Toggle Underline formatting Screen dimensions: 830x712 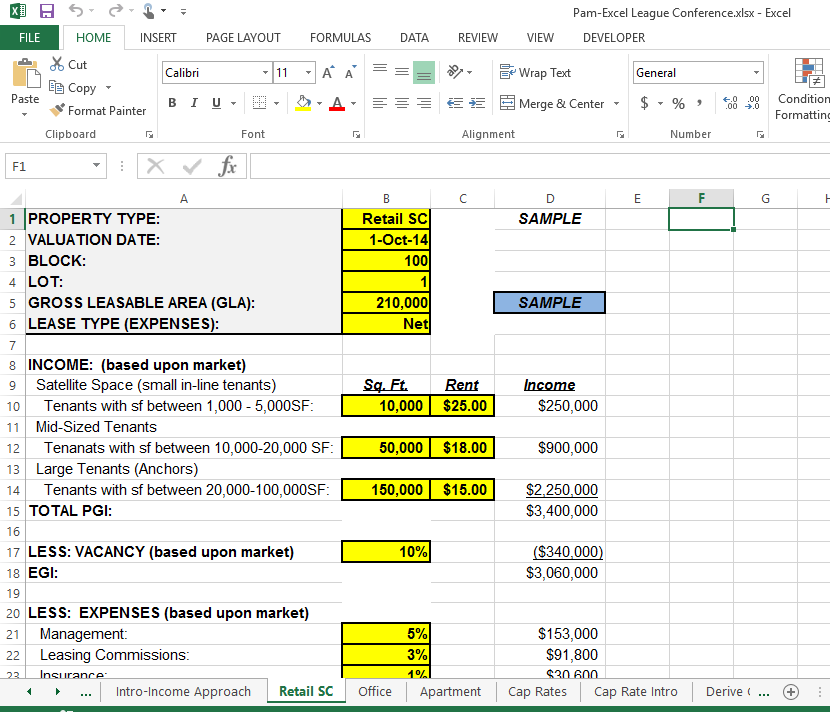pyautogui.click(x=216, y=103)
